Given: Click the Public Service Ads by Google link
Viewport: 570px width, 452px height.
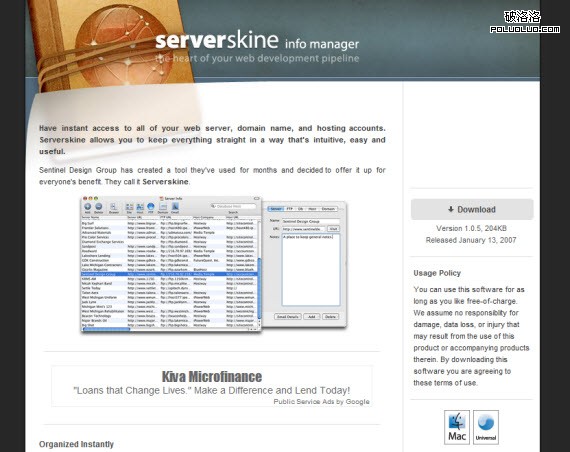Looking at the screenshot, I should coord(321,401).
